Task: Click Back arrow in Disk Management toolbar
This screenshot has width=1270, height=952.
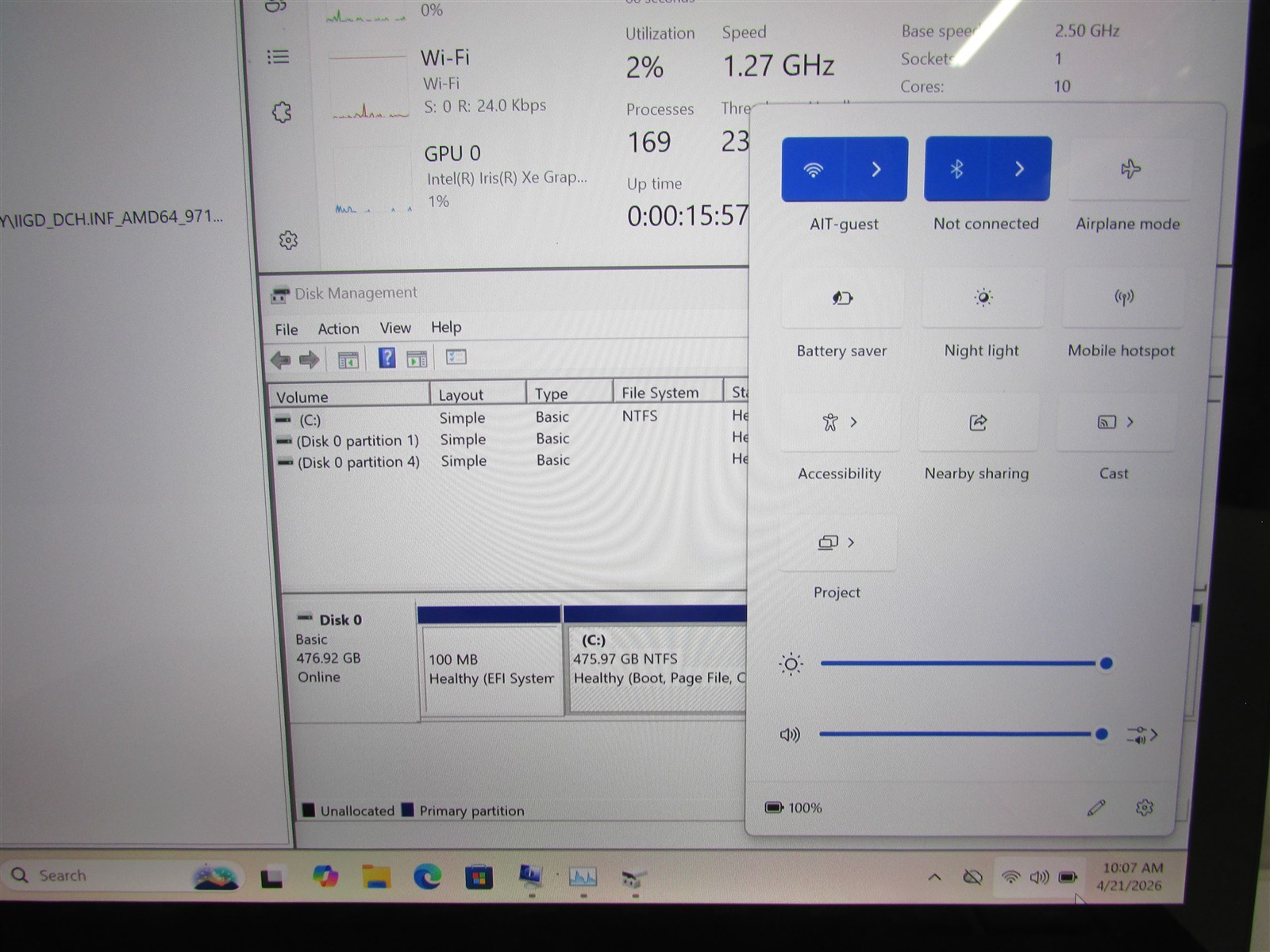Action: (x=280, y=360)
